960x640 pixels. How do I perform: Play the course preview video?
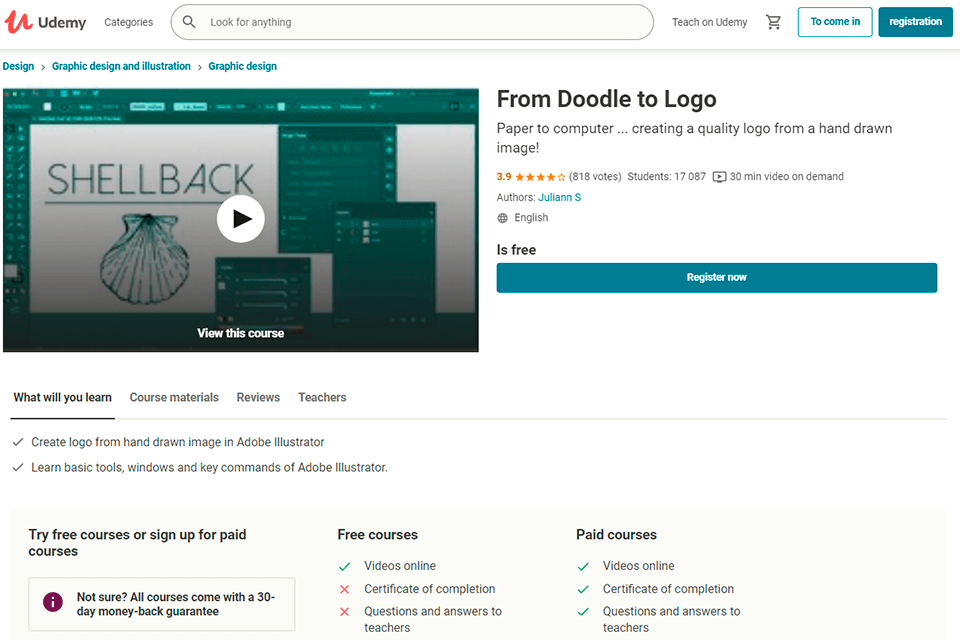(x=241, y=219)
